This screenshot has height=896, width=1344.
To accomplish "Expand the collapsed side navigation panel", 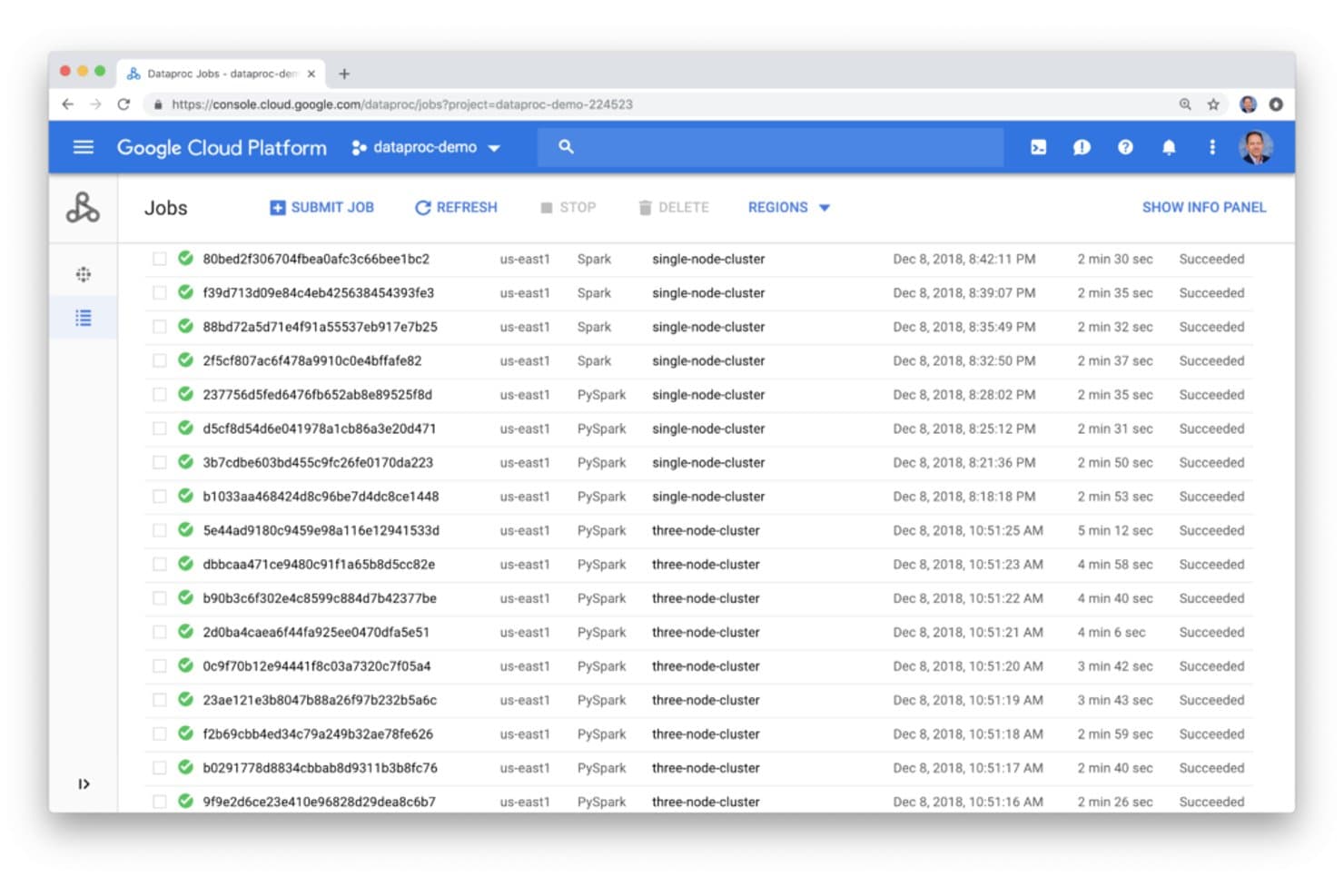I will coord(84,784).
